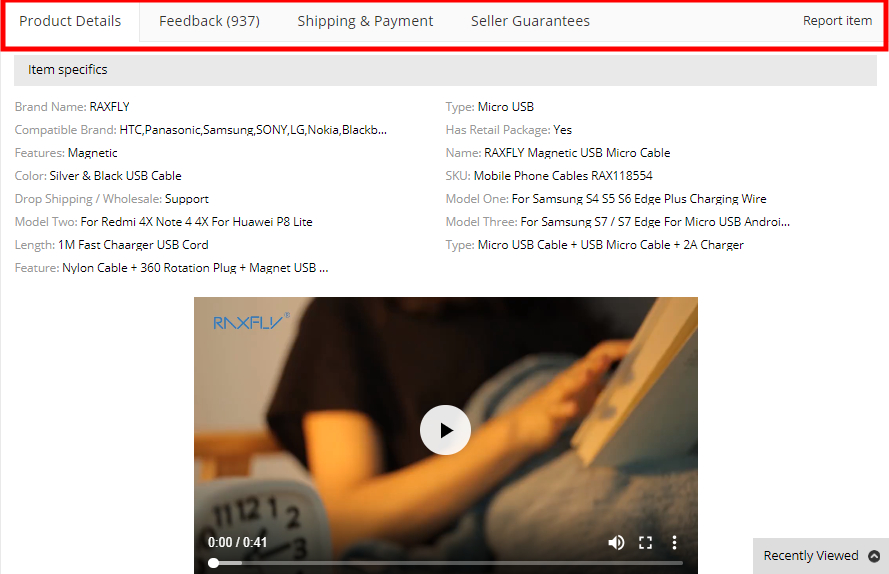This screenshot has height=574, width=889.
Task: Play the RAXFLY product video
Action: point(445,430)
